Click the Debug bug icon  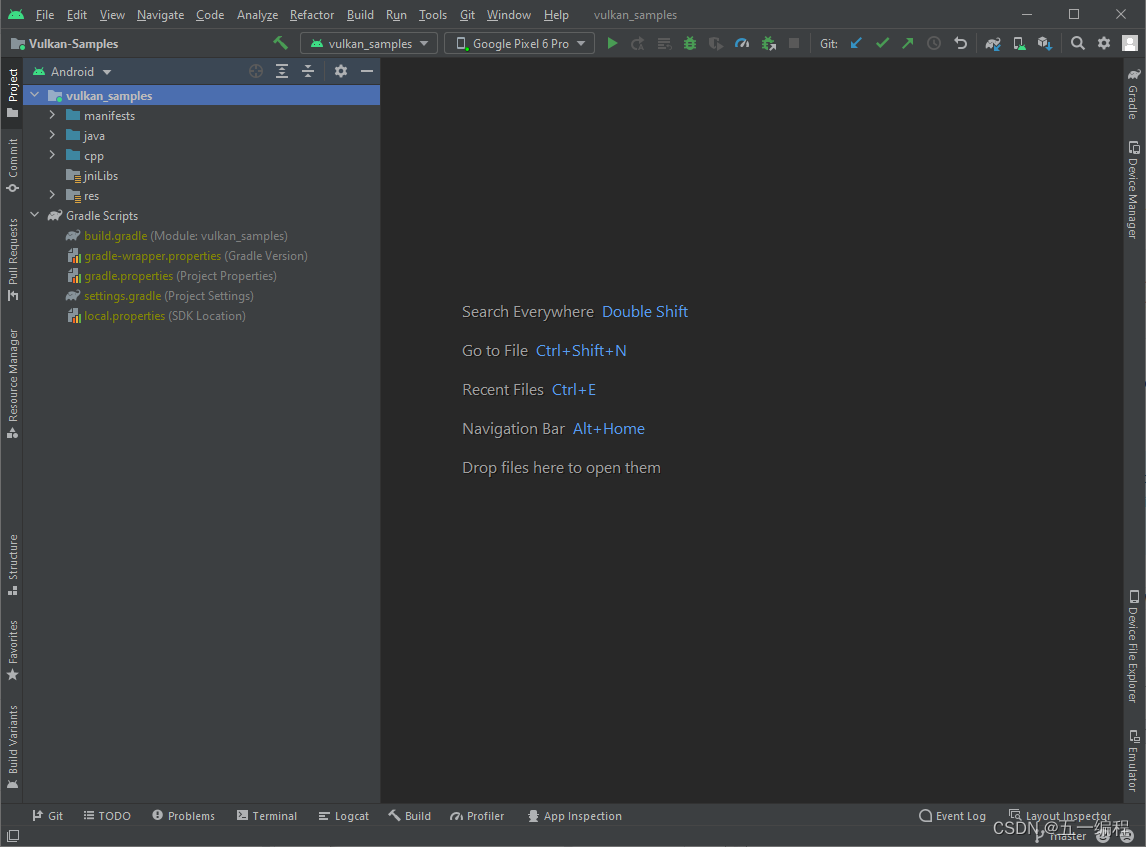pyautogui.click(x=690, y=44)
